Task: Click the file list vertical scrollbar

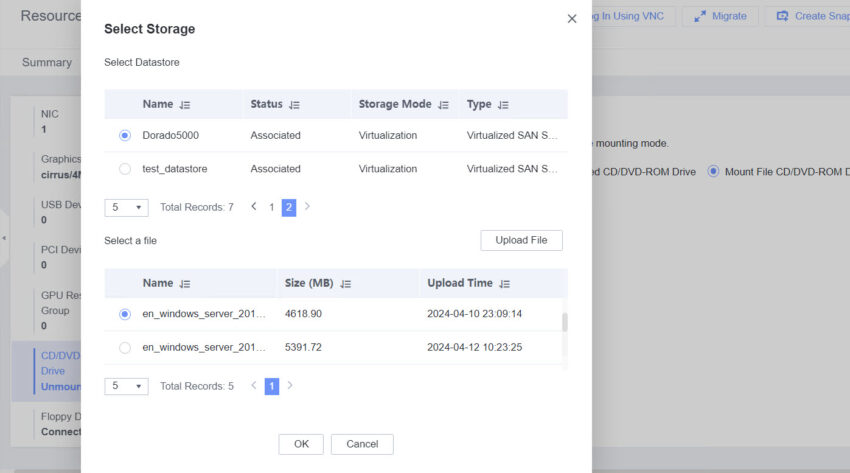Action: pyautogui.click(x=564, y=323)
